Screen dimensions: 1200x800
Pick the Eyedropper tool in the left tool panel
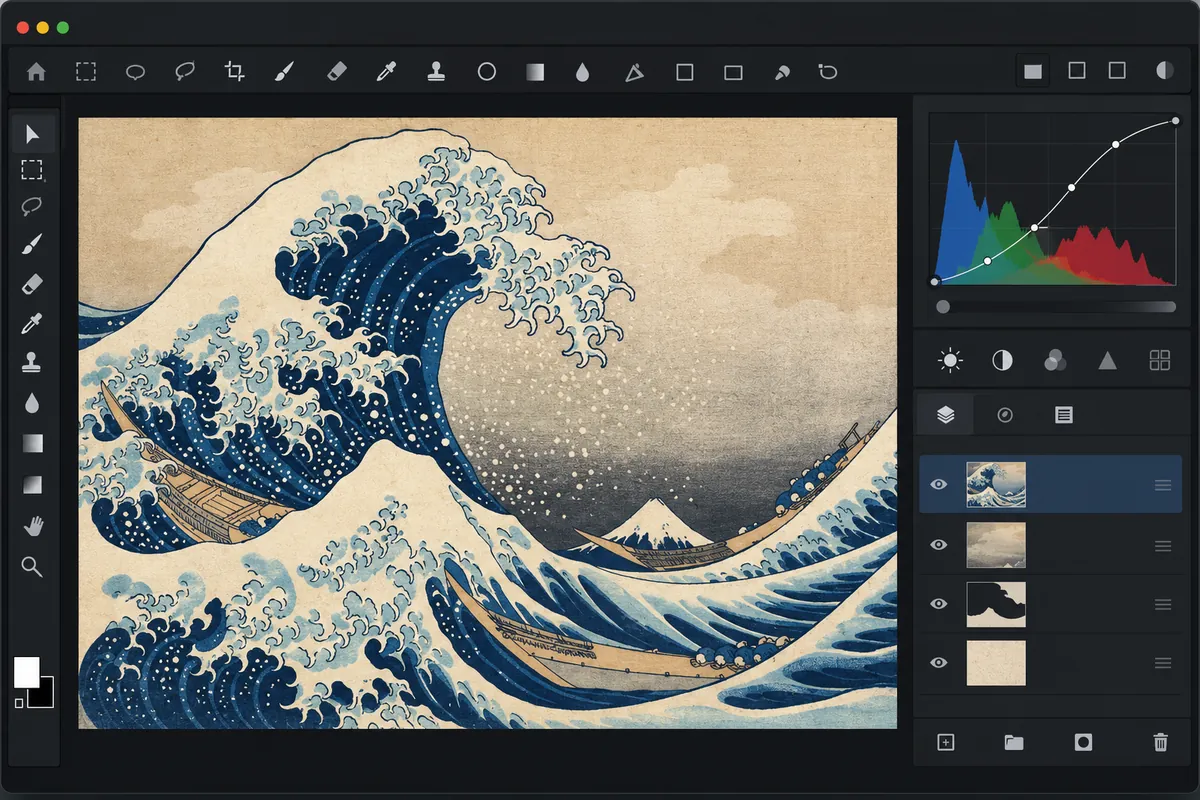tap(33, 323)
